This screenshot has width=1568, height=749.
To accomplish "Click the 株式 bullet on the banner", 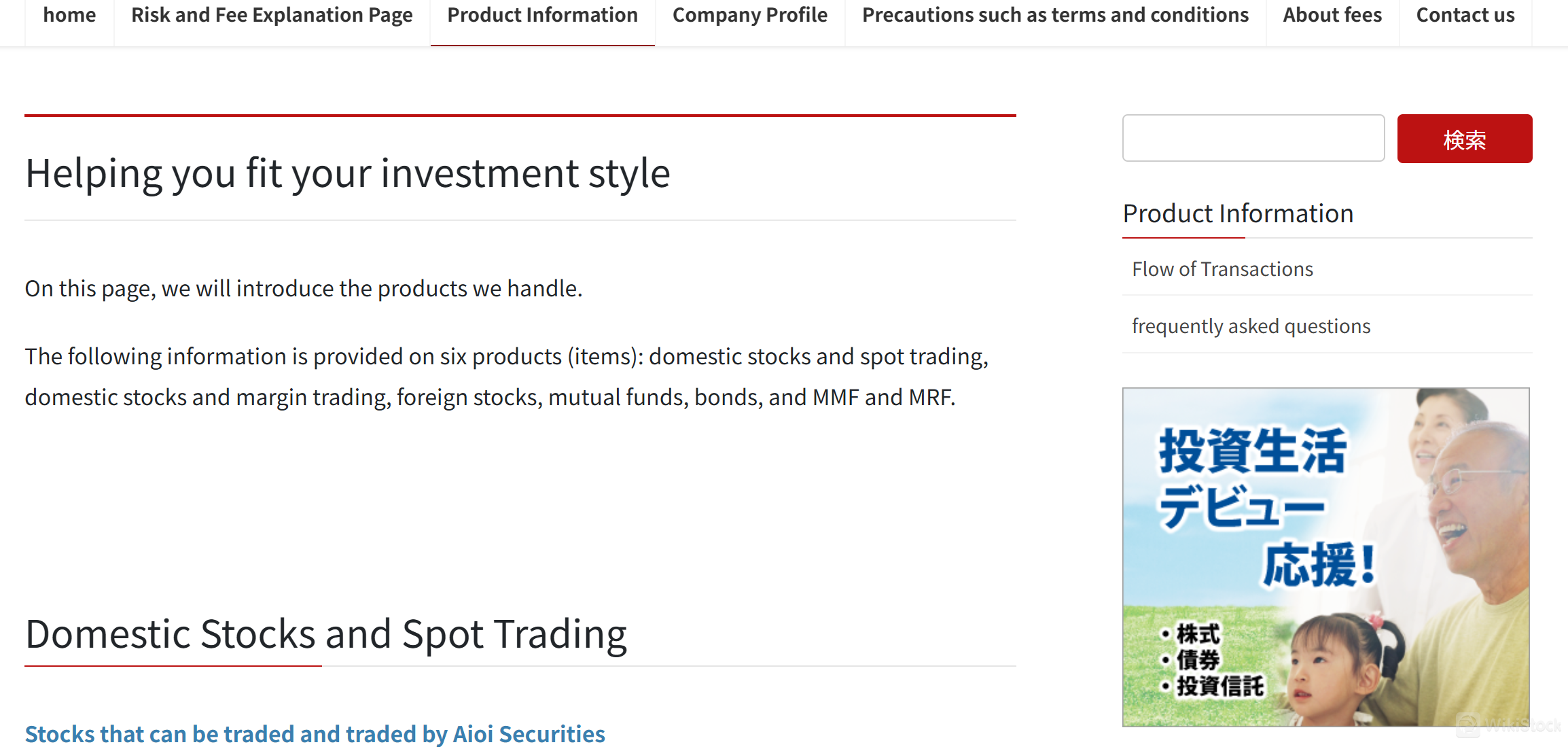I will [x=1191, y=634].
